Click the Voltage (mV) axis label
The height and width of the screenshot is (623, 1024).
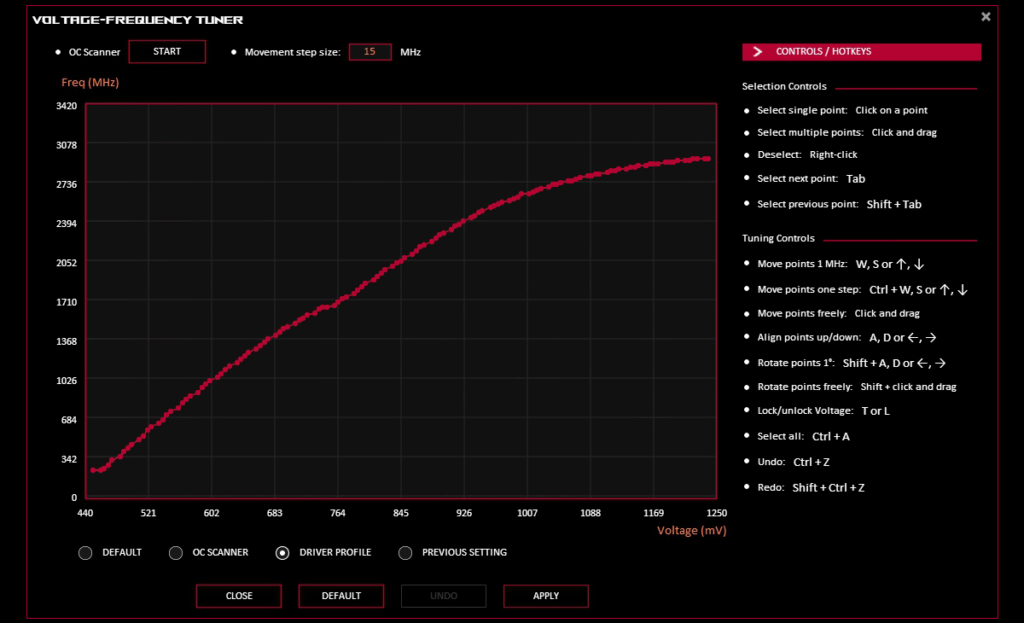[x=692, y=530]
